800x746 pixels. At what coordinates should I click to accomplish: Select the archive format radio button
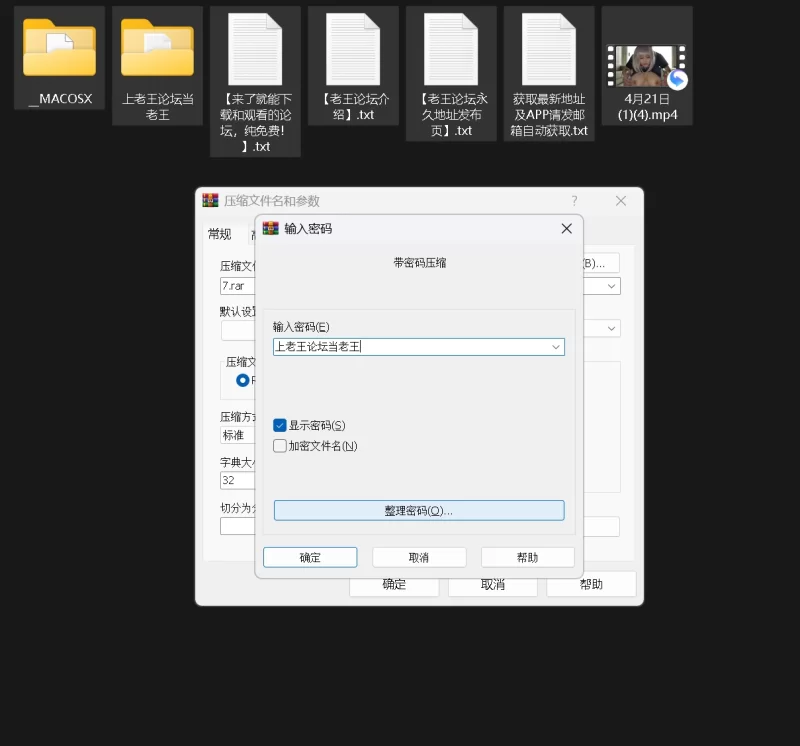pyautogui.click(x=242, y=380)
